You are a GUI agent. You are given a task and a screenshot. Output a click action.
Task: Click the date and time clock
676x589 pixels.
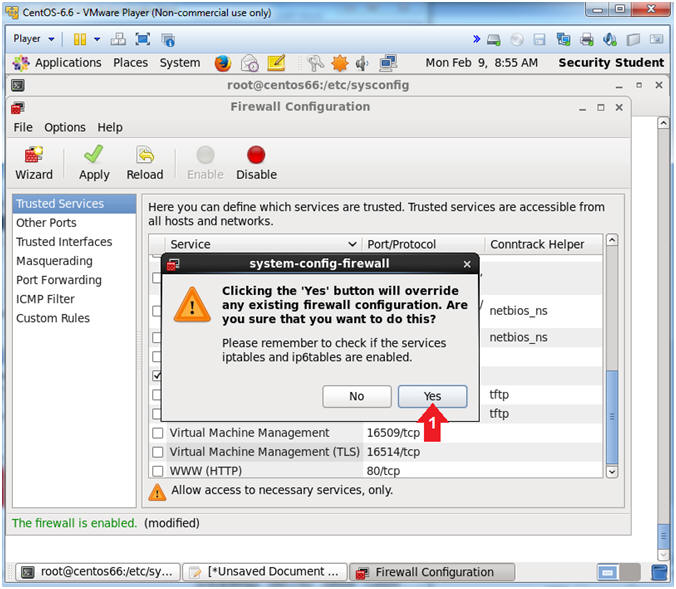482,63
